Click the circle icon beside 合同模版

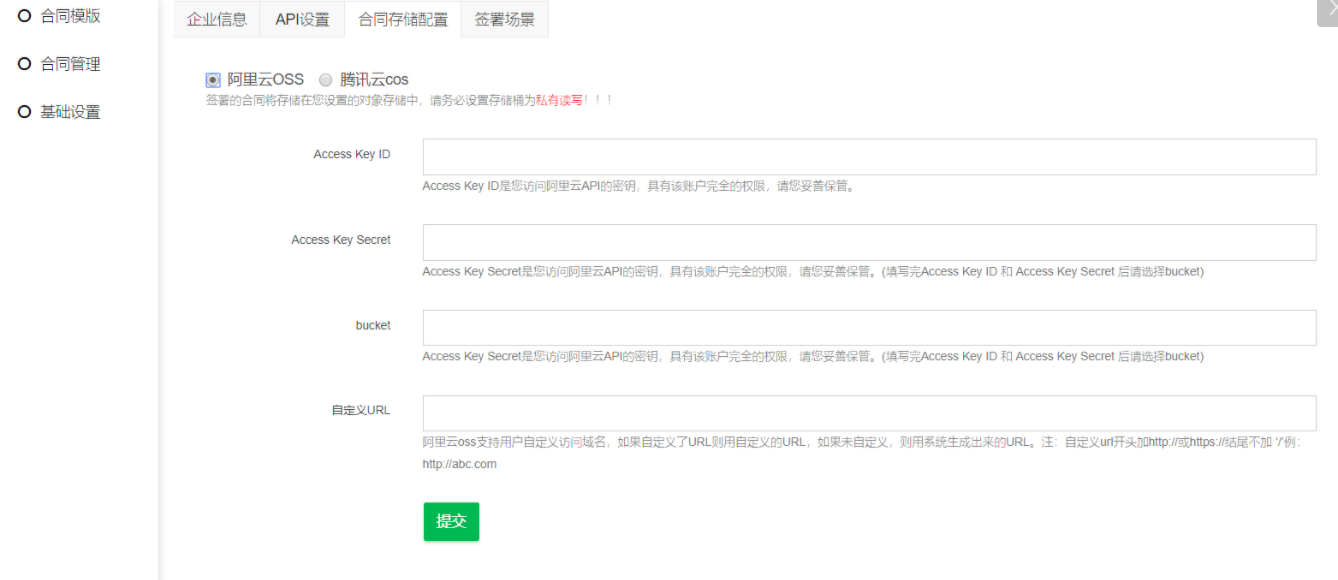click(x=25, y=15)
